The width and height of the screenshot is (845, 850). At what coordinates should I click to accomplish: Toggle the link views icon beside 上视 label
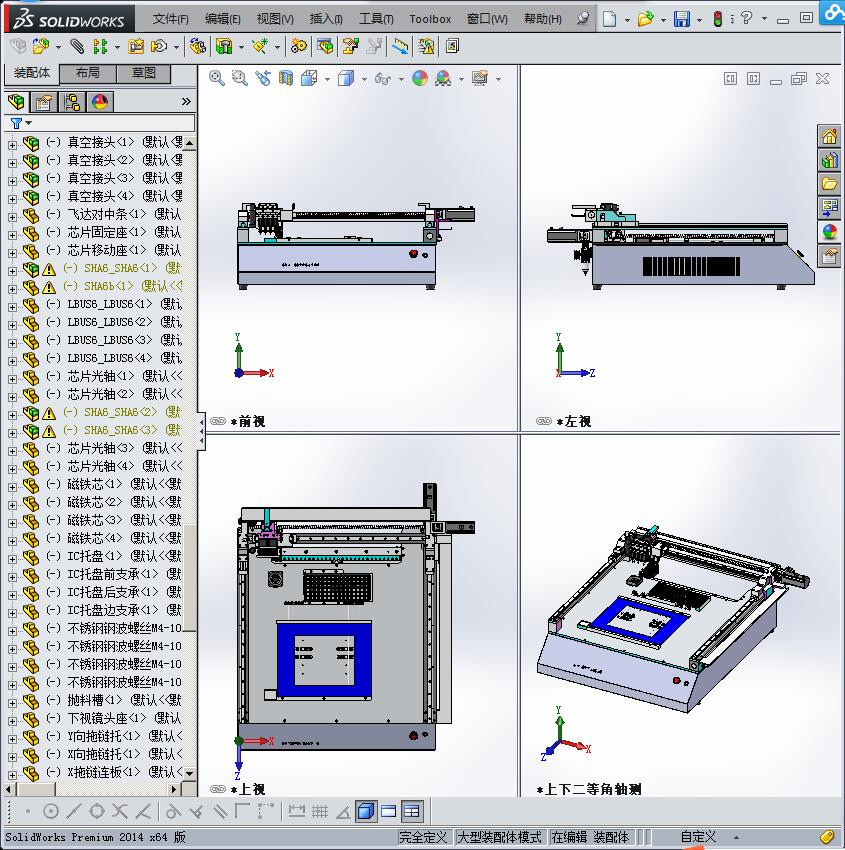[218, 789]
